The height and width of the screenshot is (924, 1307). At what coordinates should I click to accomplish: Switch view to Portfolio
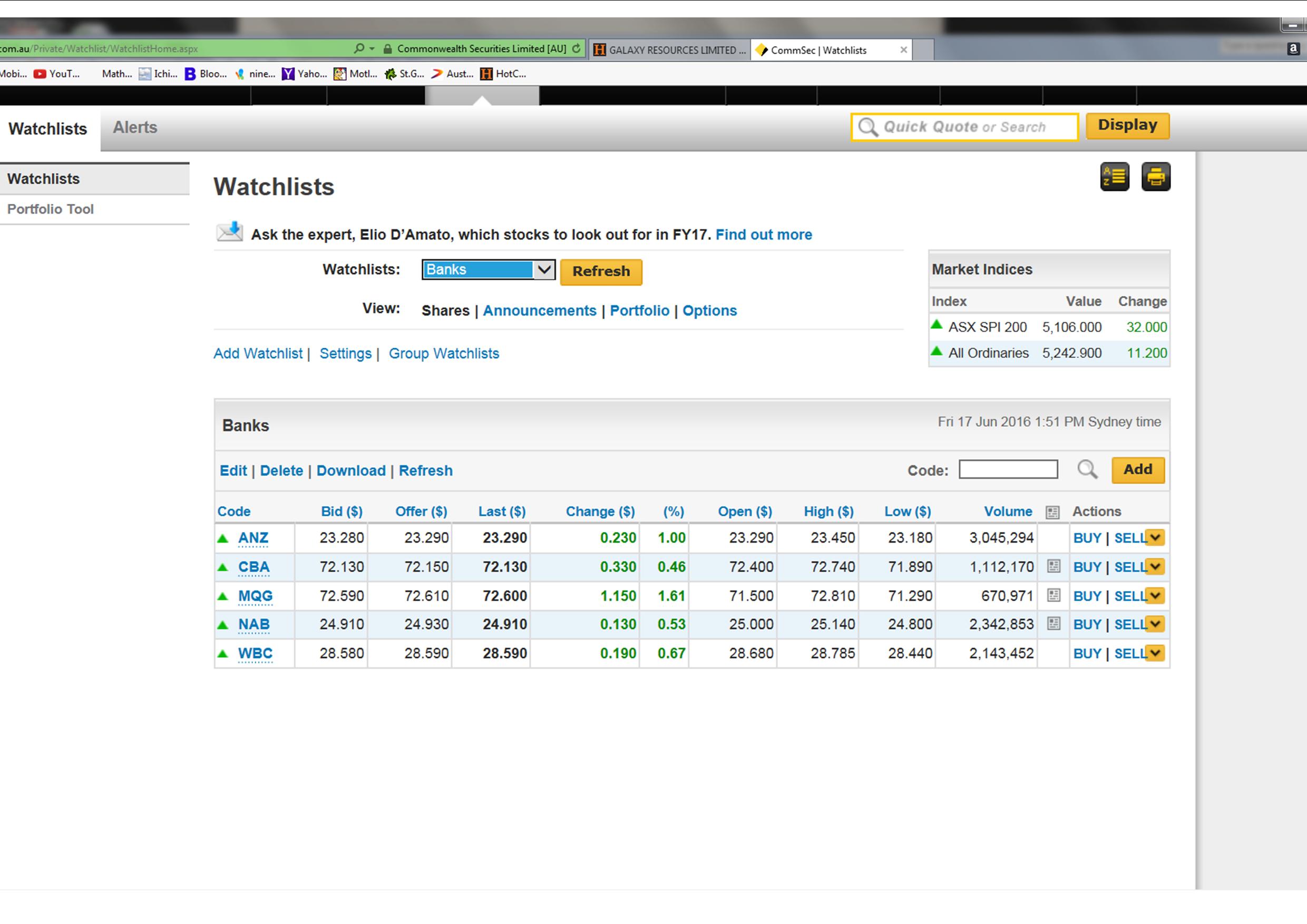tap(639, 311)
